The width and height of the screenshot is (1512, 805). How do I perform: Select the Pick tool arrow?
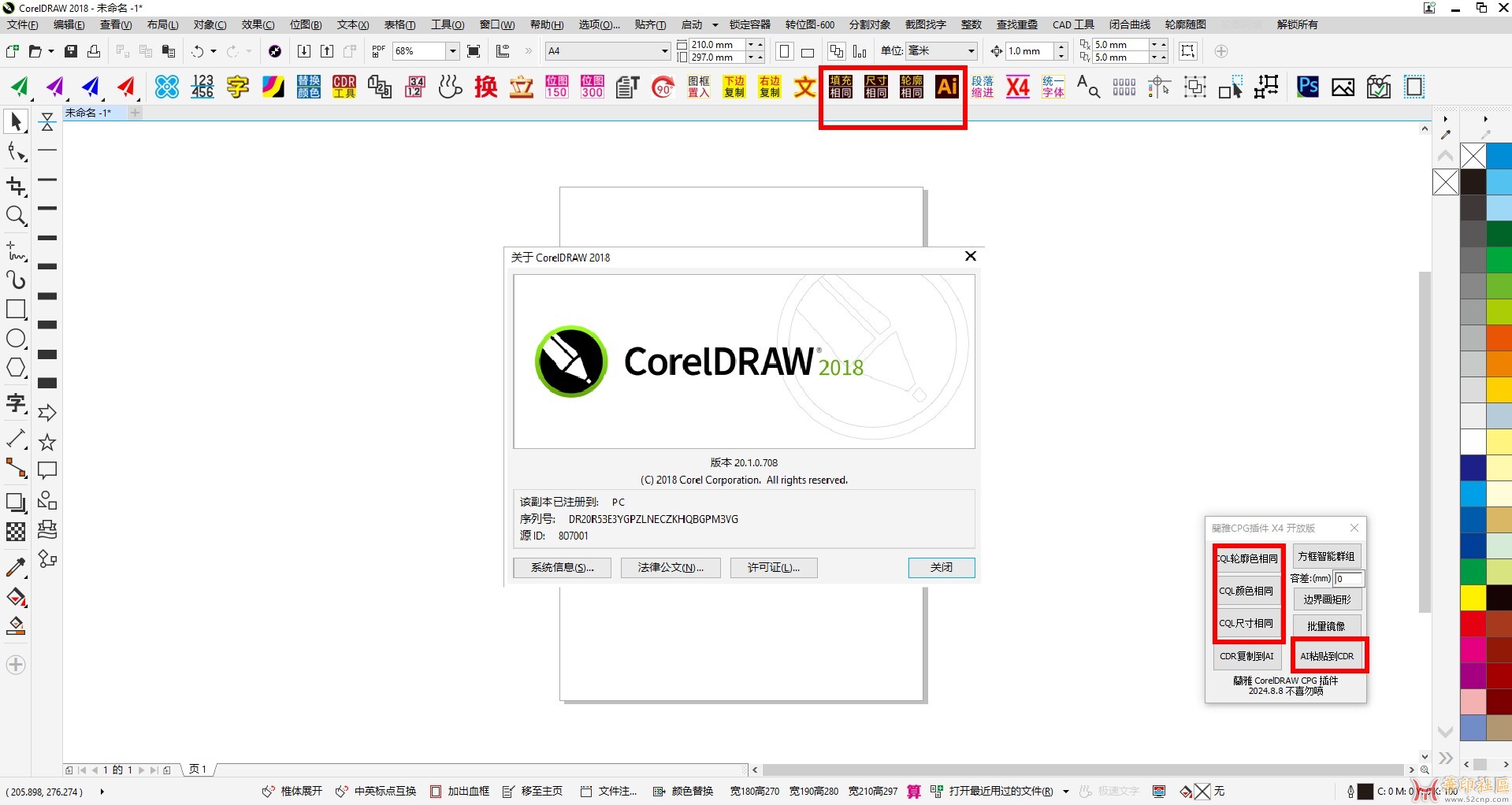(16, 122)
